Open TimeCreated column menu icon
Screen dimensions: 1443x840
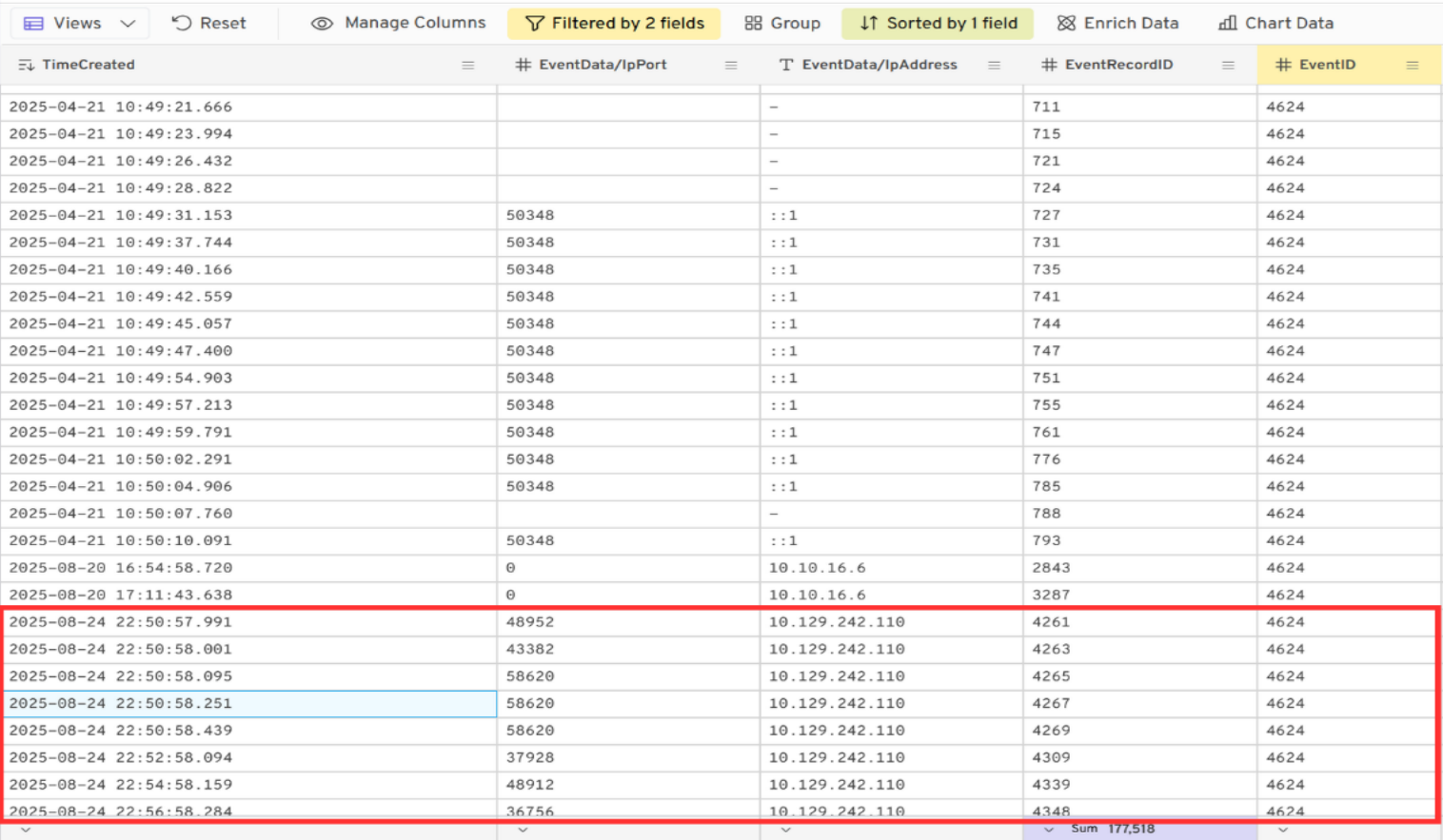pyautogui.click(x=467, y=65)
